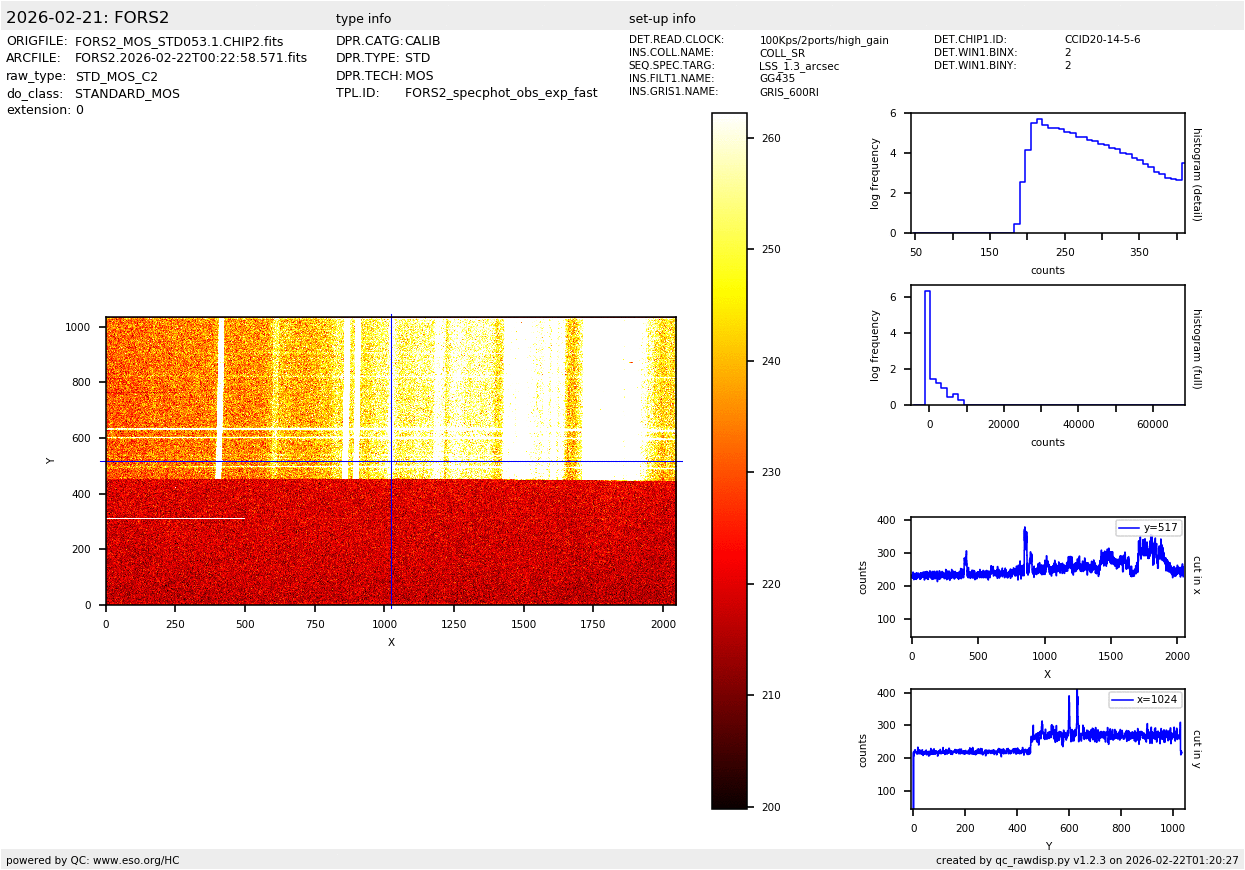Click the yellow band of the color bar
The height and width of the screenshot is (870, 1245).
(x=729, y=290)
